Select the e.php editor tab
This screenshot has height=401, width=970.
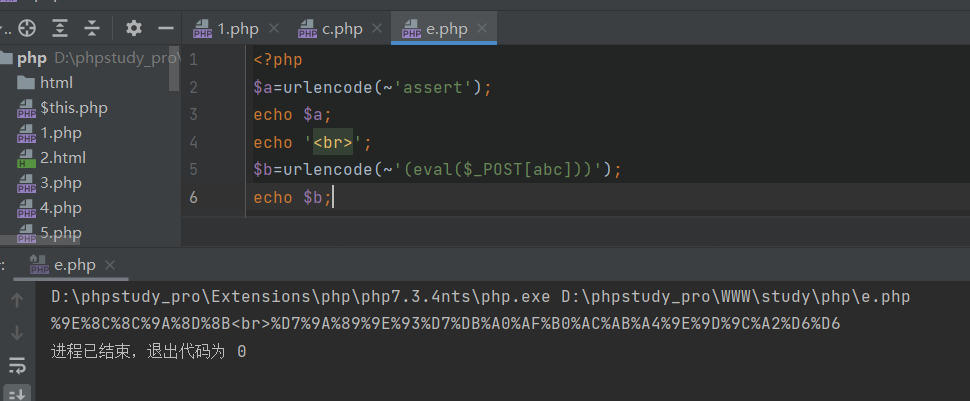point(445,29)
